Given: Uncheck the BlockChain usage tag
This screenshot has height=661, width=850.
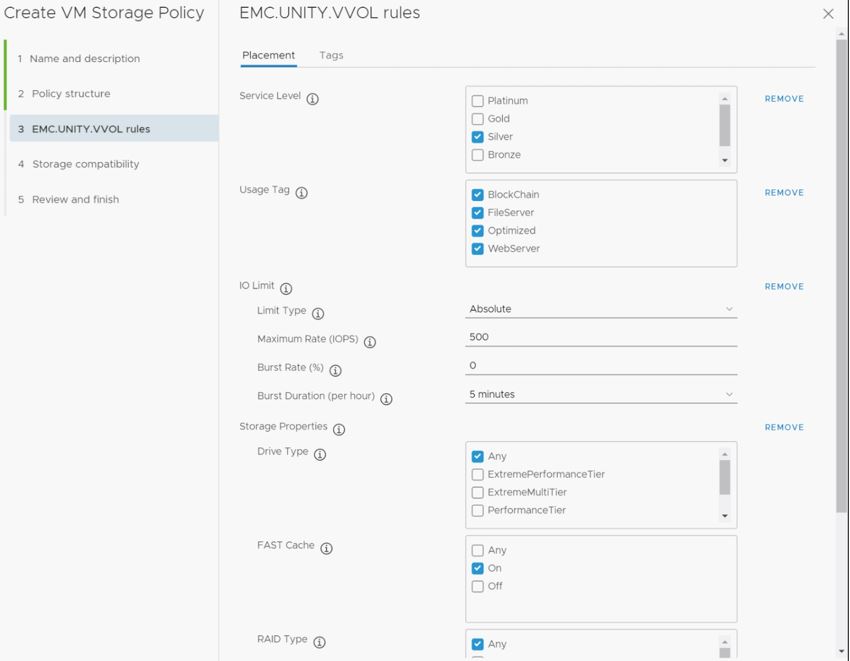Looking at the screenshot, I should (x=478, y=195).
